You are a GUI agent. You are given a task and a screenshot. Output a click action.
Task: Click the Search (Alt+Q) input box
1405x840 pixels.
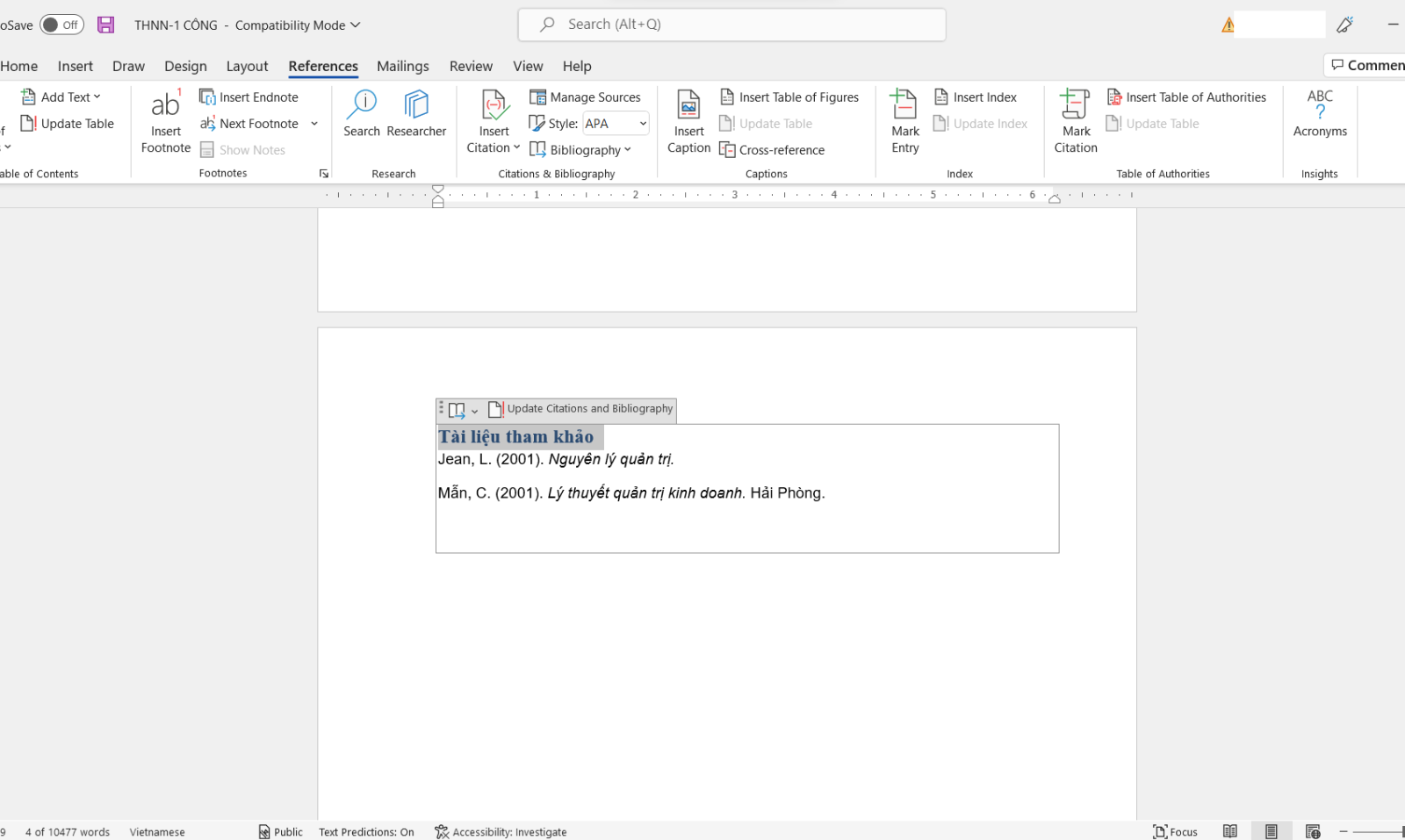click(x=731, y=25)
